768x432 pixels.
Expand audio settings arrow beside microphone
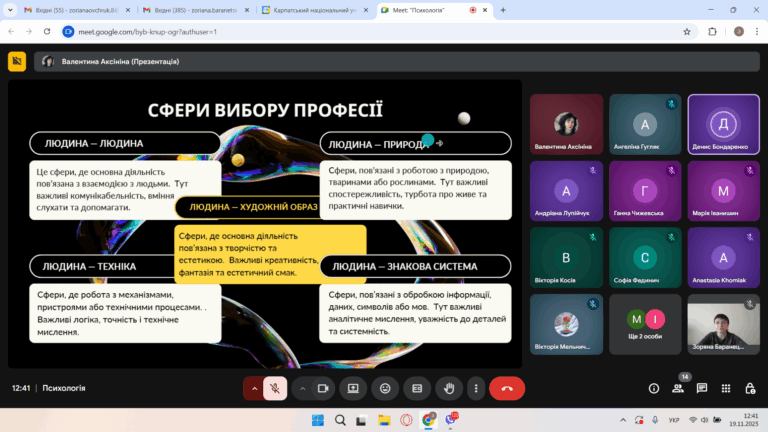click(254, 388)
